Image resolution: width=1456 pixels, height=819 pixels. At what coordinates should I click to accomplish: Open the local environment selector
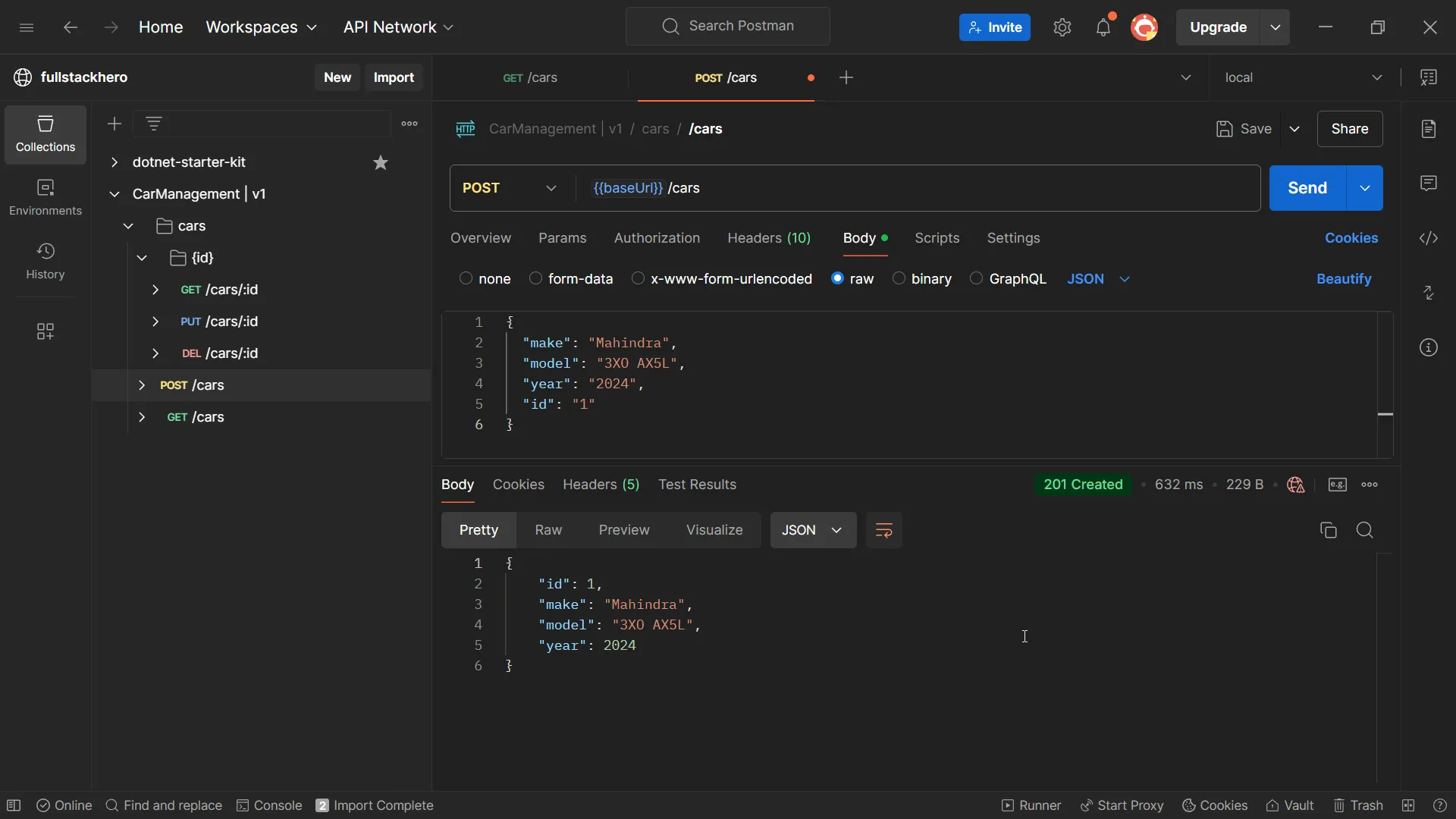[x=1302, y=77]
